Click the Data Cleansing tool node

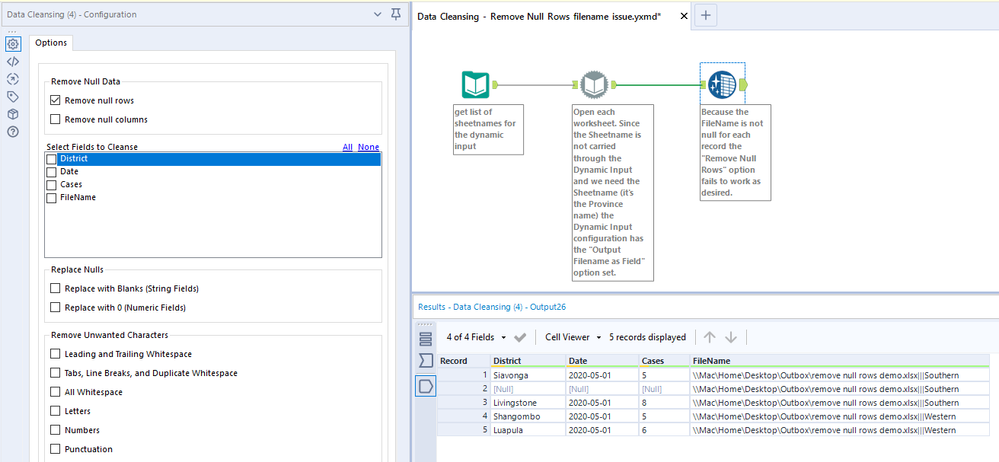tap(720, 85)
